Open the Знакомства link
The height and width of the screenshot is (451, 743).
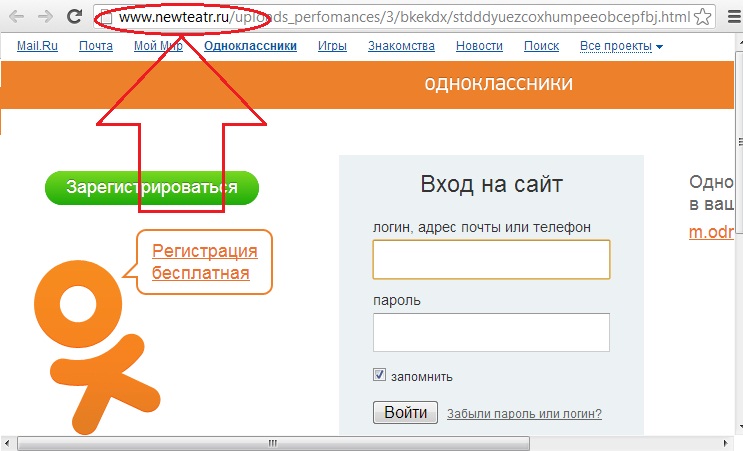point(401,46)
